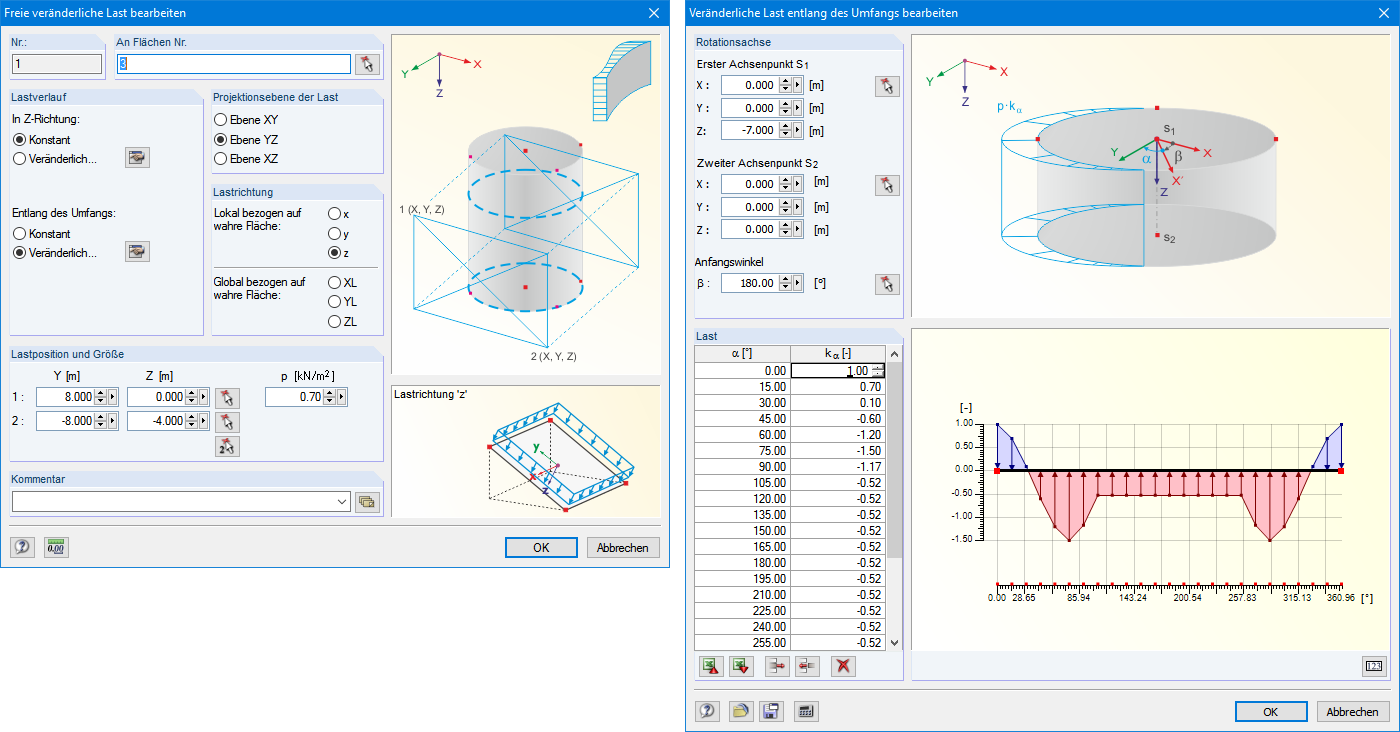The width and height of the screenshot is (1400, 732).
Task: Choose local load direction y
Action: [x=335, y=234]
